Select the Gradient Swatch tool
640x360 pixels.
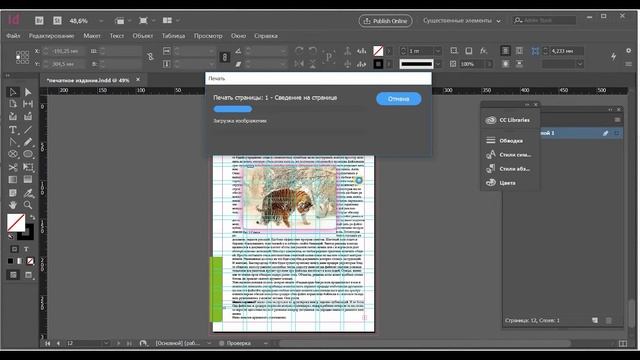13,180
